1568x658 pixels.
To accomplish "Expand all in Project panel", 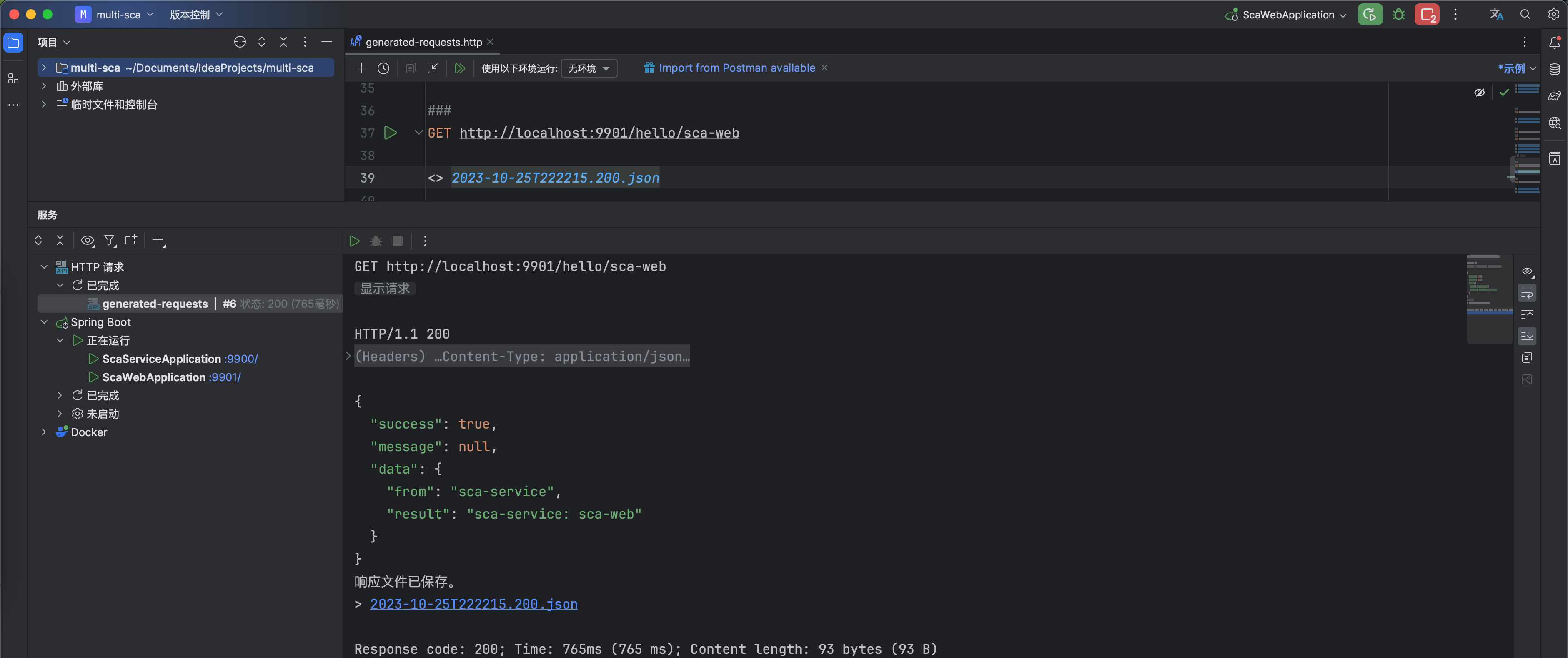I will 262,42.
